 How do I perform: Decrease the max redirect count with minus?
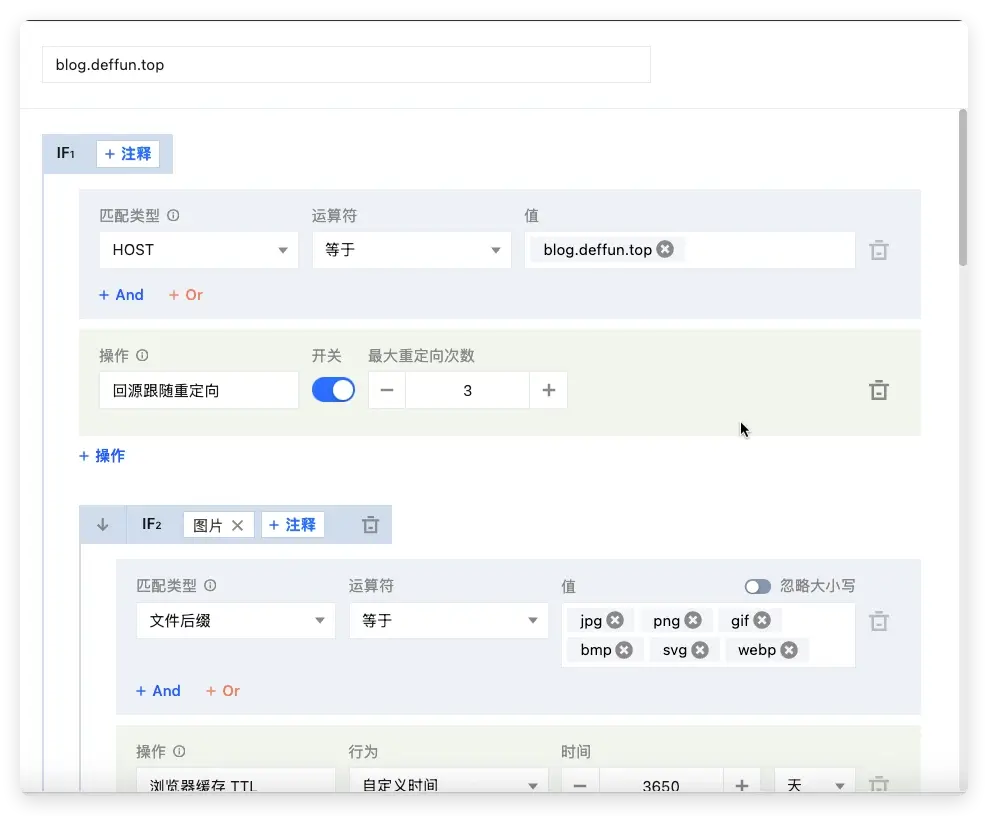[387, 390]
